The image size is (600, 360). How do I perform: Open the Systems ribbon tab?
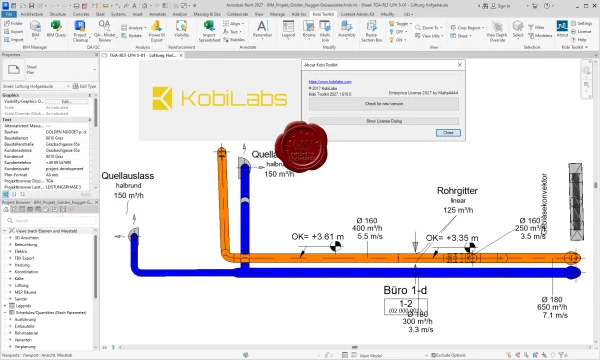click(118, 14)
